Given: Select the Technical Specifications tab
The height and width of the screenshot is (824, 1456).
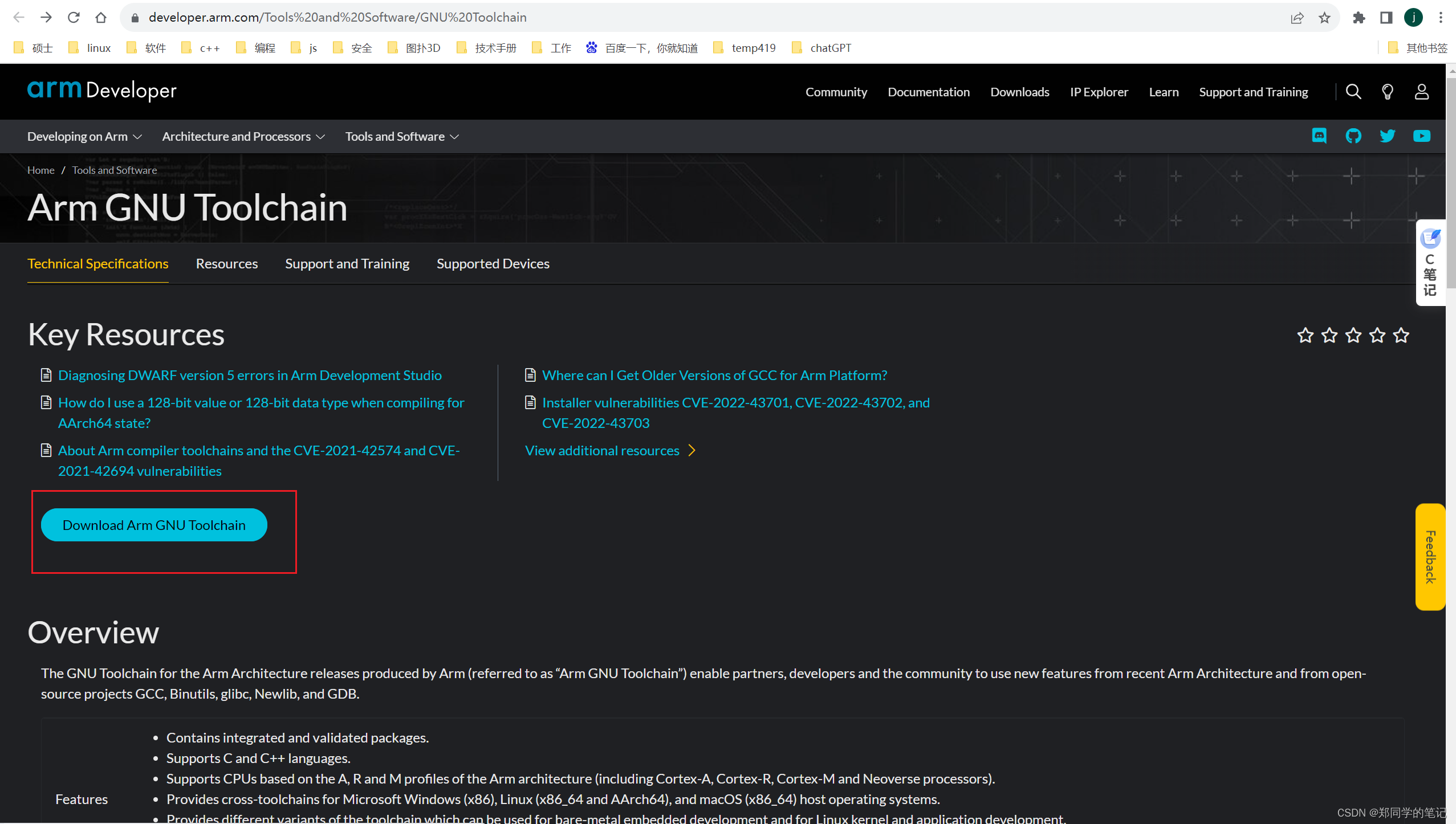Looking at the screenshot, I should click(x=98, y=264).
